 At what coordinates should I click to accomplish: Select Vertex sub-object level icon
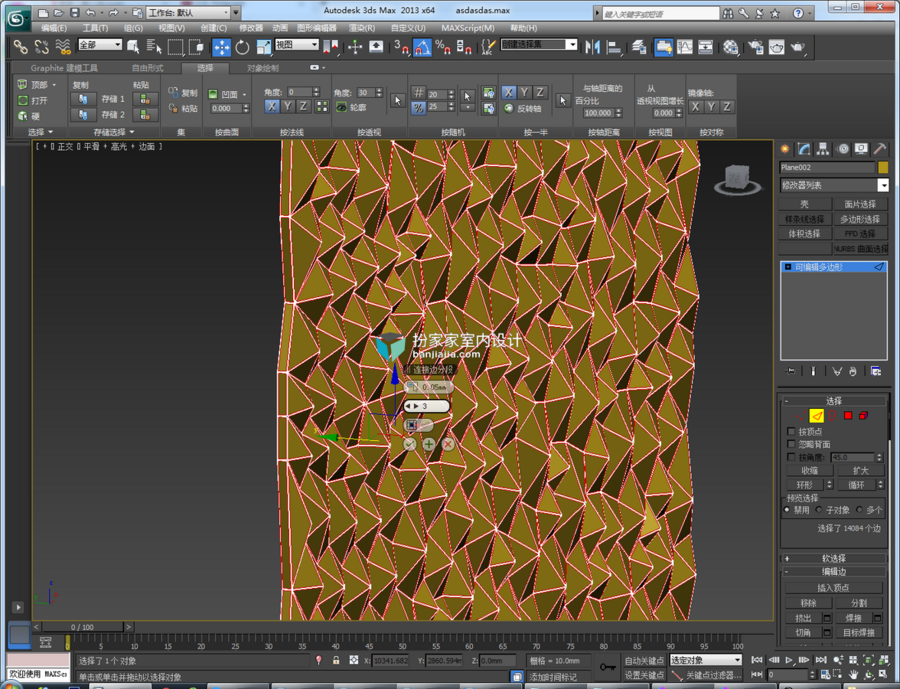(x=800, y=416)
